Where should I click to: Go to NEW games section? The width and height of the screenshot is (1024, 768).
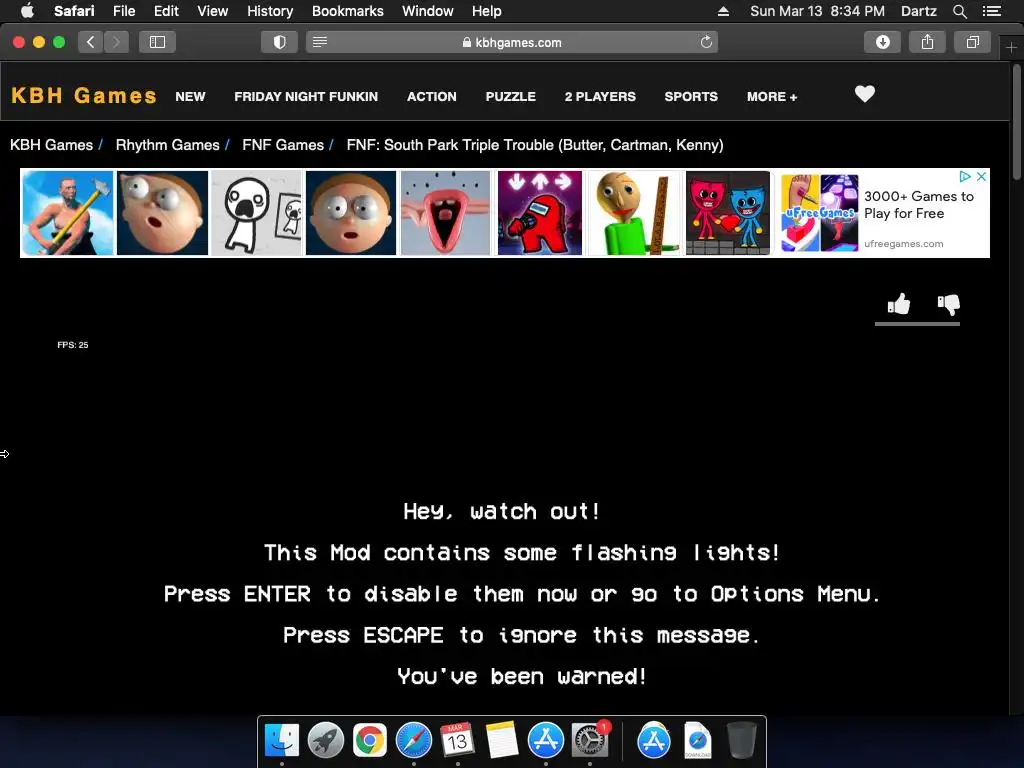click(190, 97)
